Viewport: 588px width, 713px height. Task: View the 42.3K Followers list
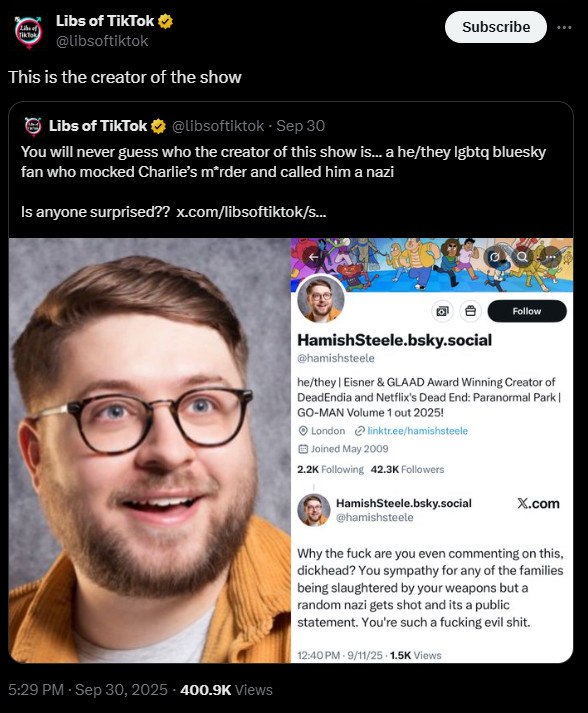coord(407,469)
